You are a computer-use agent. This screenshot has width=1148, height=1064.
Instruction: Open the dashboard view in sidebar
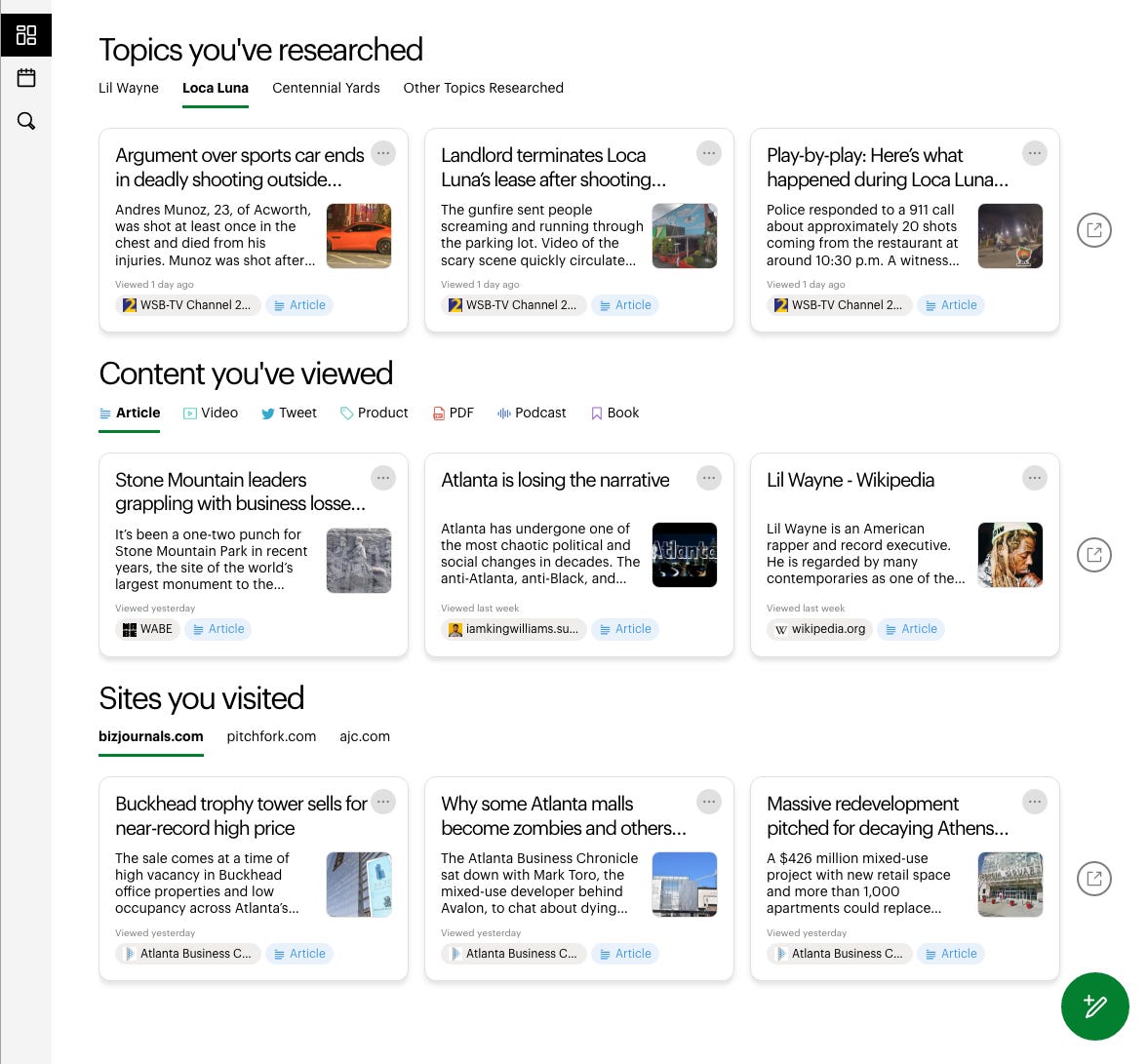click(x=26, y=35)
